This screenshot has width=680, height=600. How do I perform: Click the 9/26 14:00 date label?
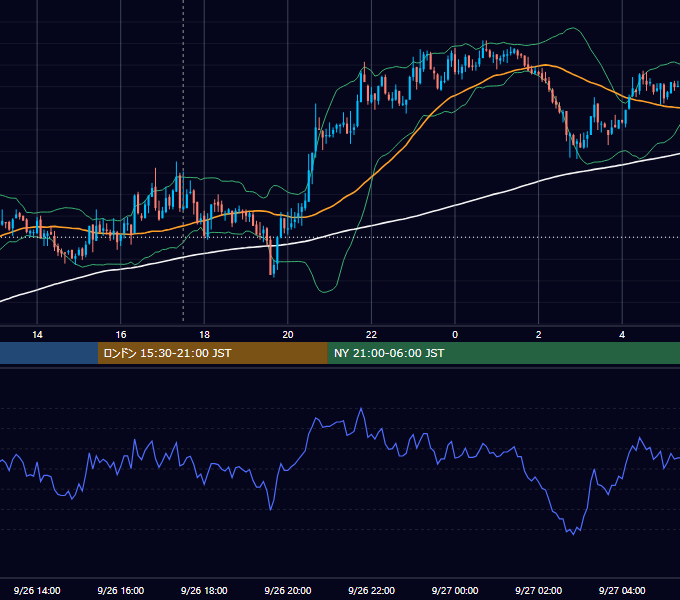pyautogui.click(x=37, y=590)
